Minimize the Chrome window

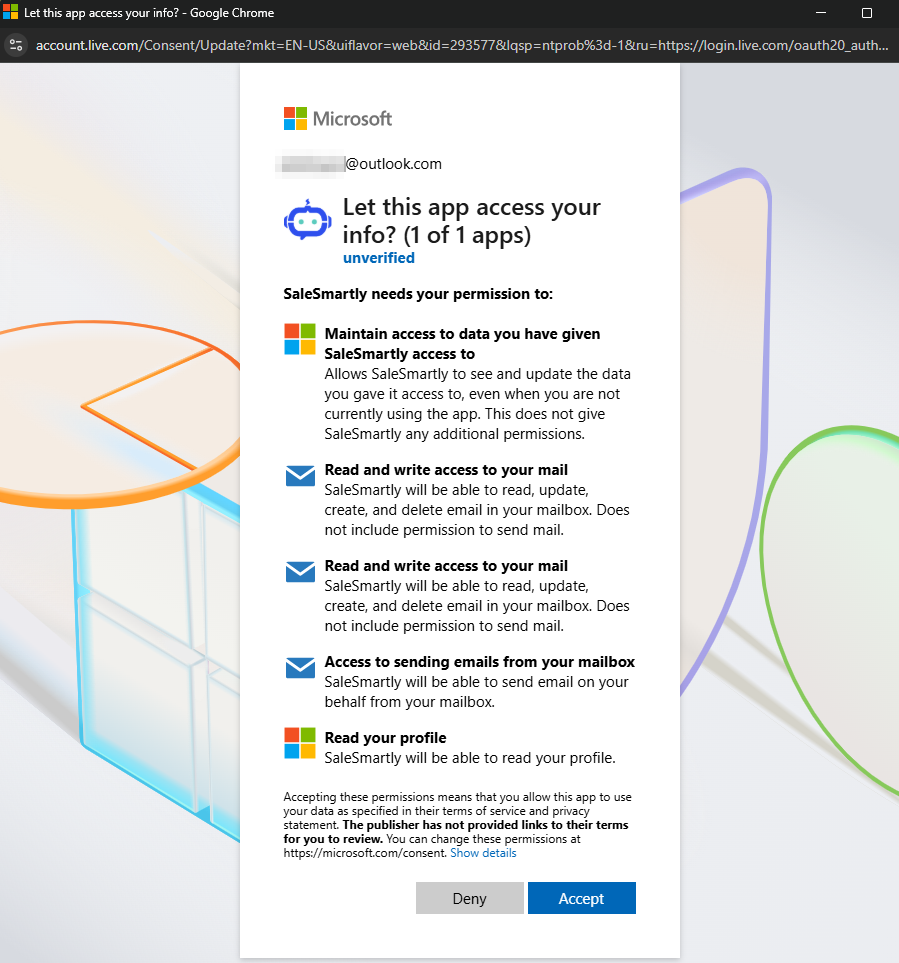pyautogui.click(x=820, y=13)
